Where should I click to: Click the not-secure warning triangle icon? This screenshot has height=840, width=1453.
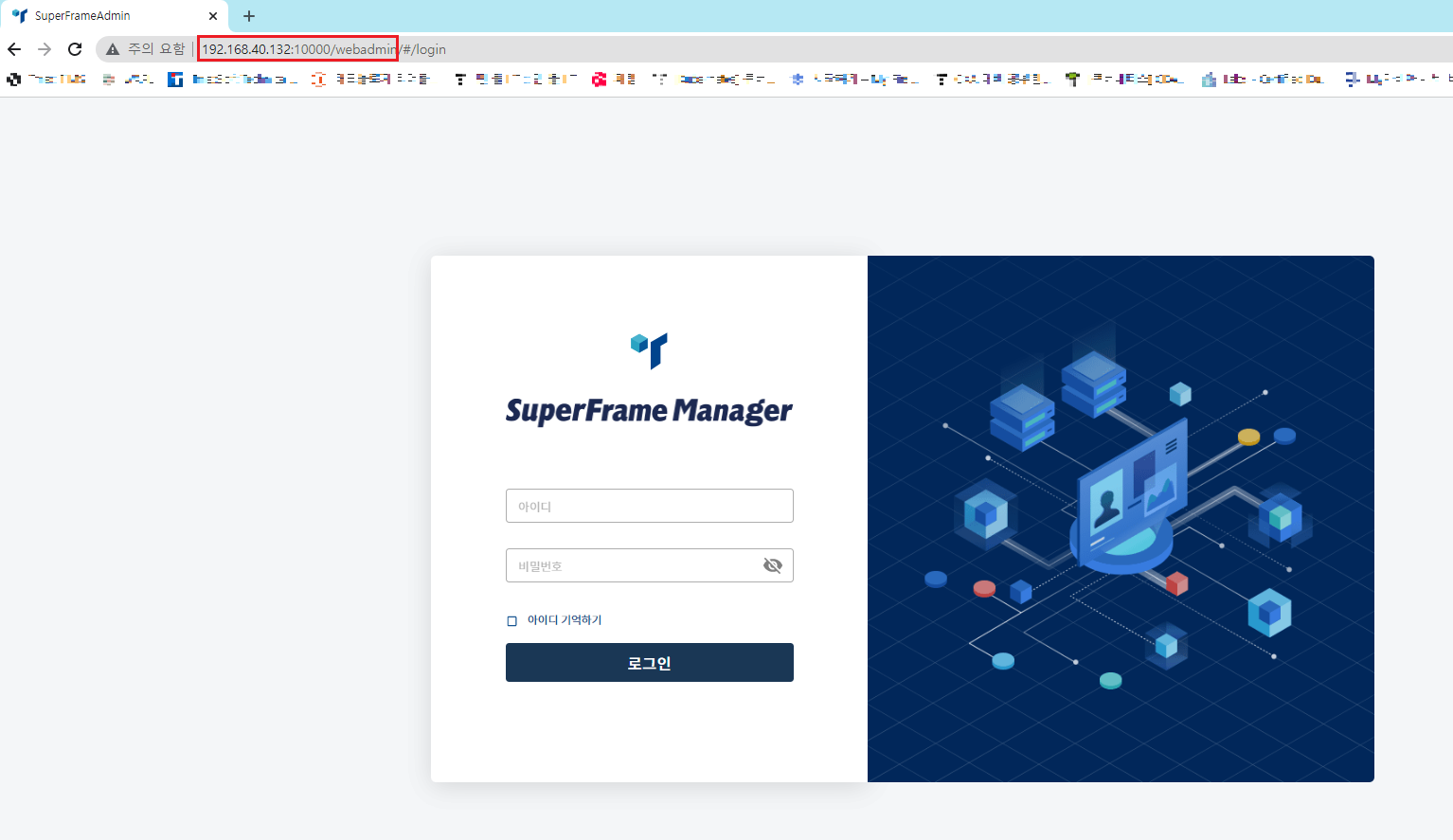click(x=113, y=49)
